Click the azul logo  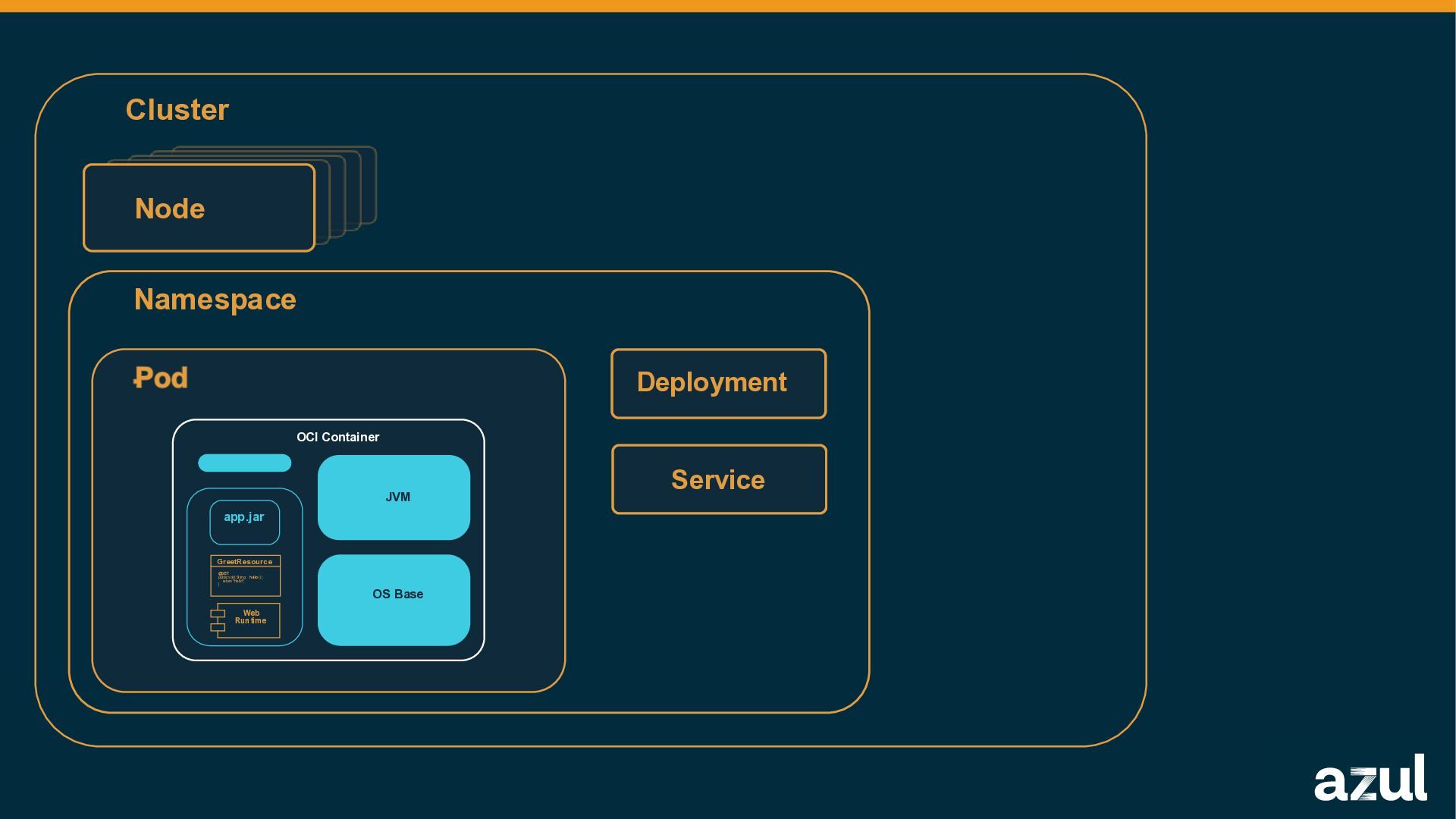click(x=1370, y=779)
